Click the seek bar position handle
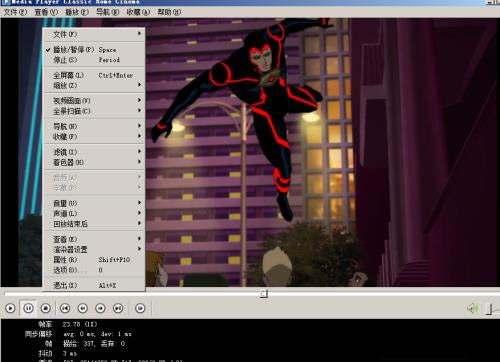The width and height of the screenshot is (500, 362). pyautogui.click(x=264, y=293)
